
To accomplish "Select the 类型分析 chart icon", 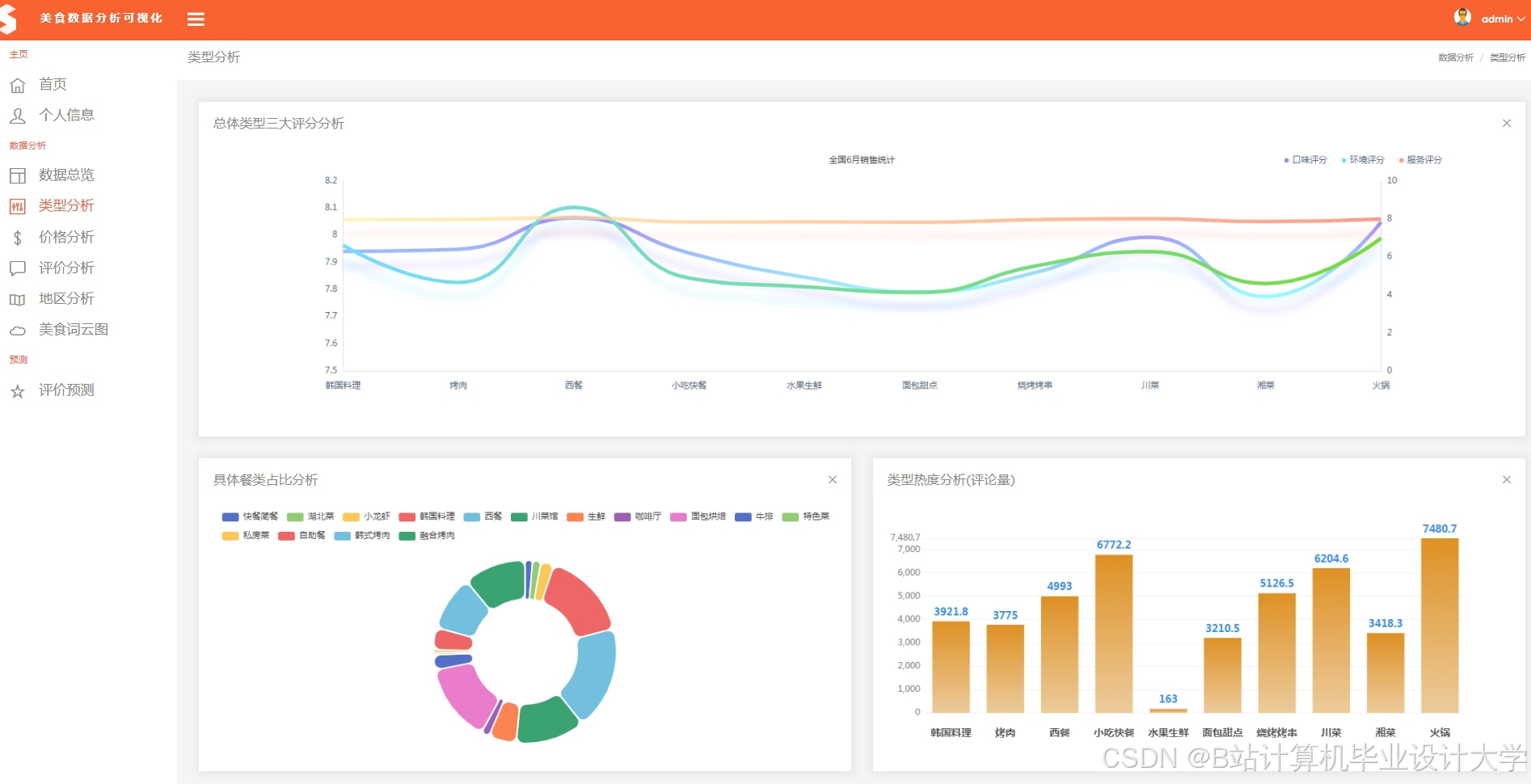I will tap(18, 206).
